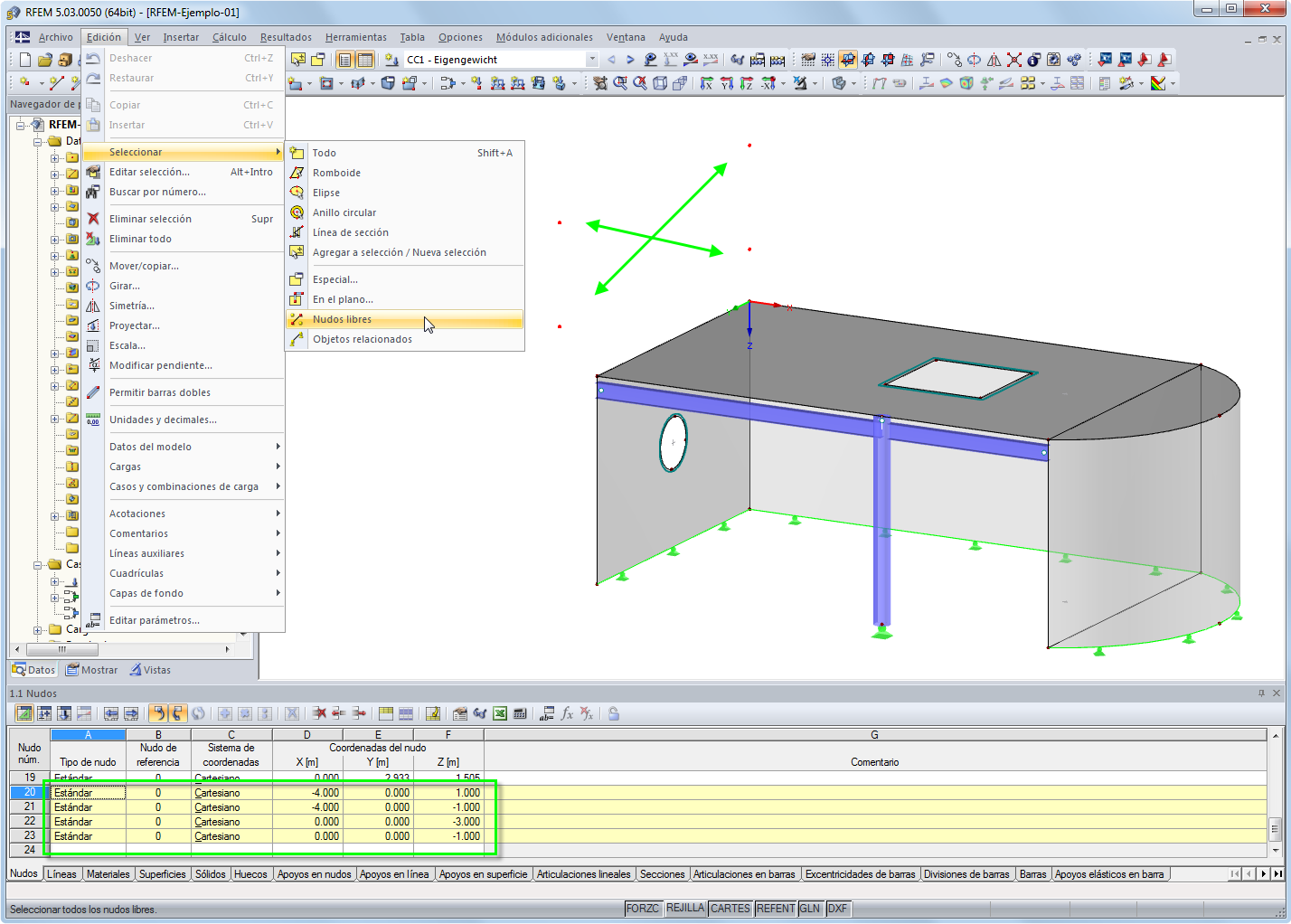Toggle the REFENT object snap status button
Viewport: 1291px width, 924px height.
click(x=776, y=909)
